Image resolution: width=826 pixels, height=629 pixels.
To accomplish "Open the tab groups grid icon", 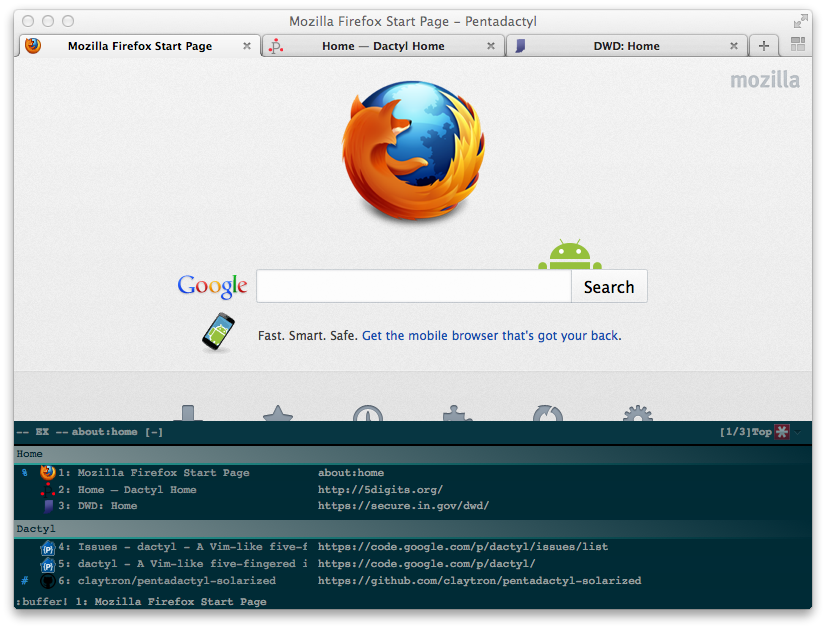I will pos(798,44).
